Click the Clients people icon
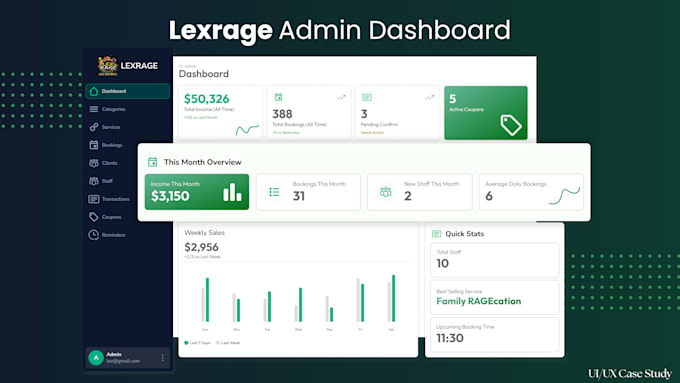 (x=94, y=163)
